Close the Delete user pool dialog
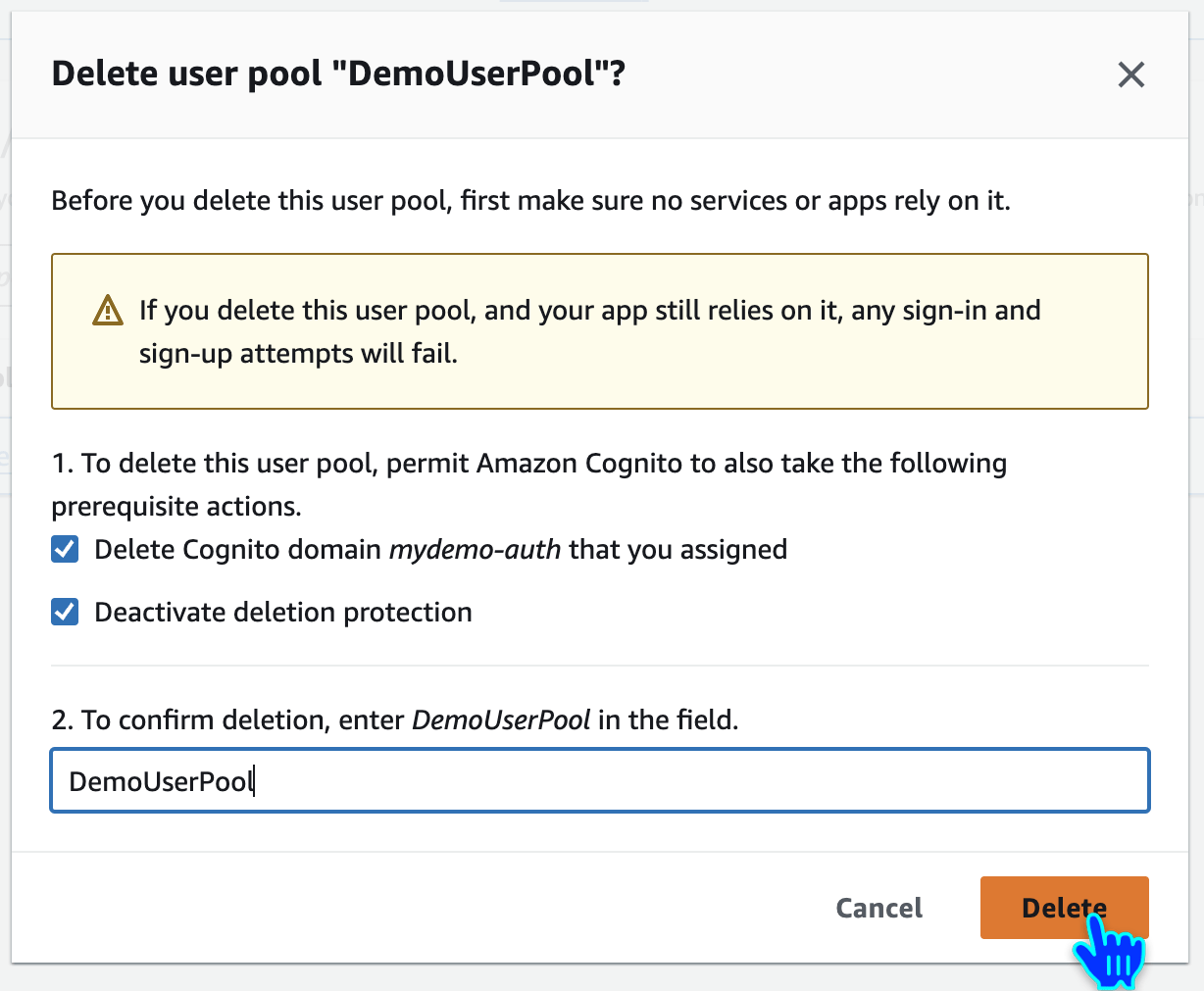Image resolution: width=1204 pixels, height=991 pixels. click(1130, 74)
